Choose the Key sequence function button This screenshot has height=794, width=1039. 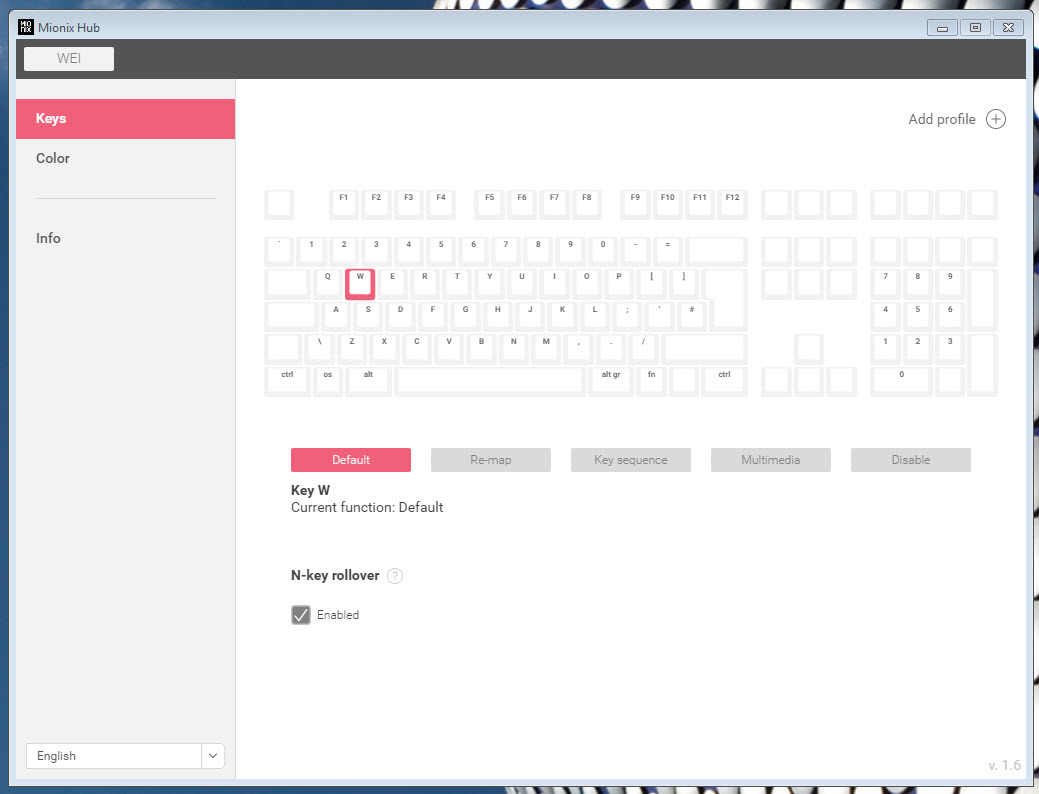(x=630, y=460)
